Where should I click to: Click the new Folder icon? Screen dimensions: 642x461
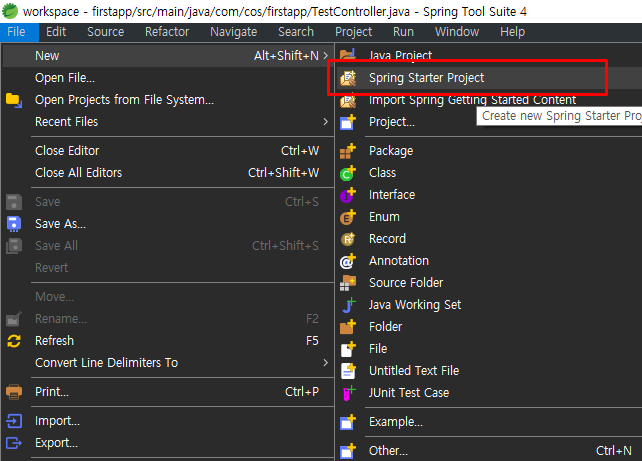coord(348,327)
